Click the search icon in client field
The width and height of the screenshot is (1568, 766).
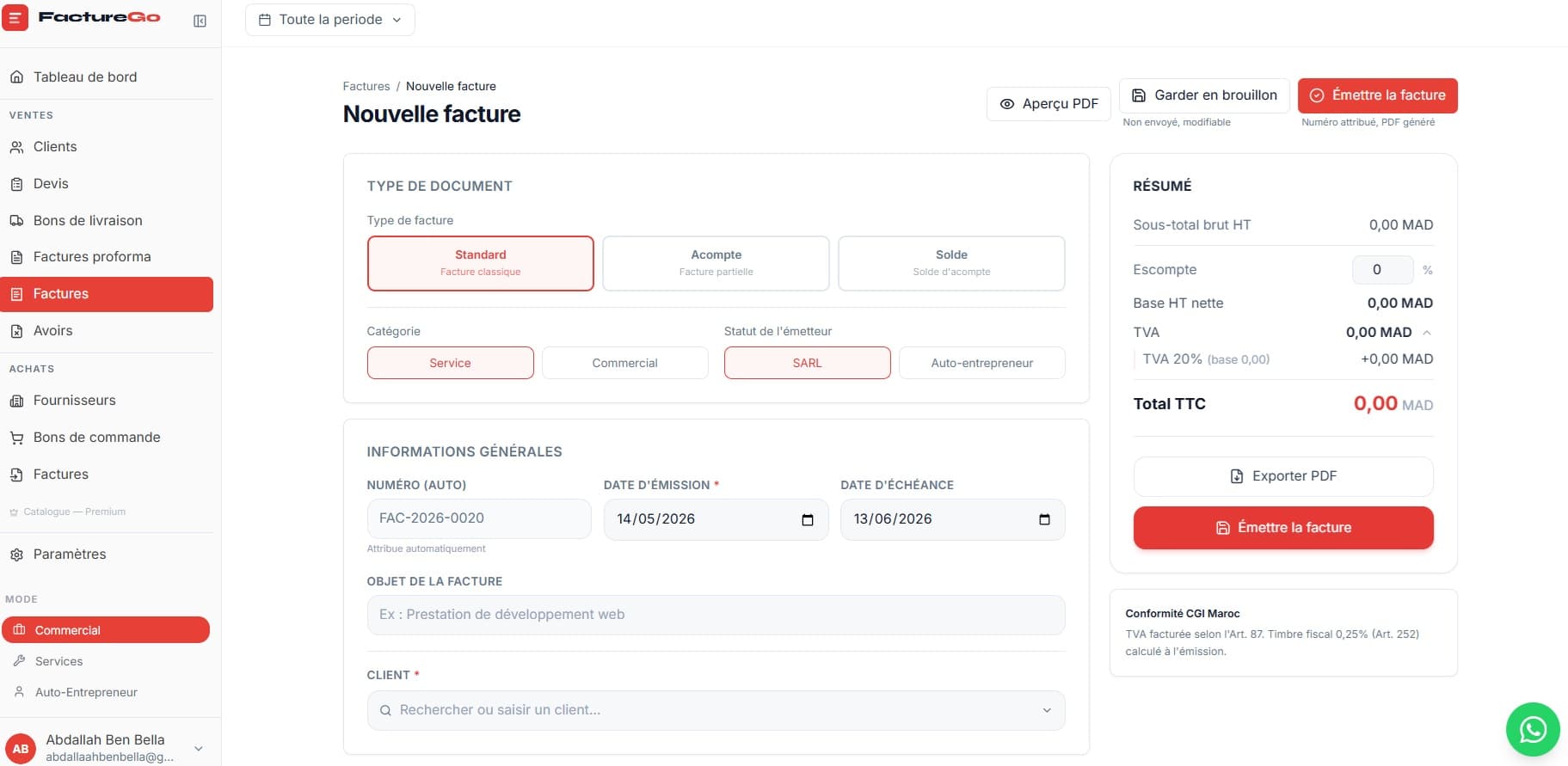coord(385,710)
